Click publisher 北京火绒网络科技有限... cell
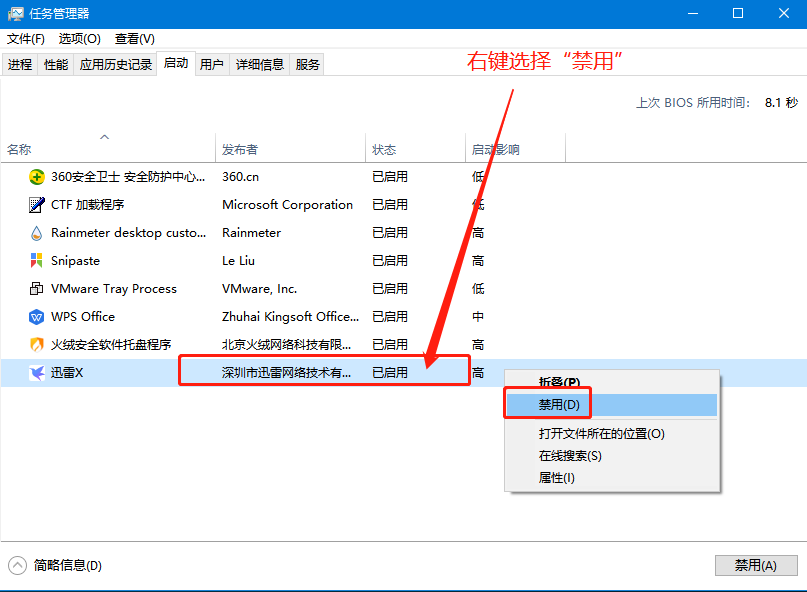The image size is (807, 592). coord(286,344)
